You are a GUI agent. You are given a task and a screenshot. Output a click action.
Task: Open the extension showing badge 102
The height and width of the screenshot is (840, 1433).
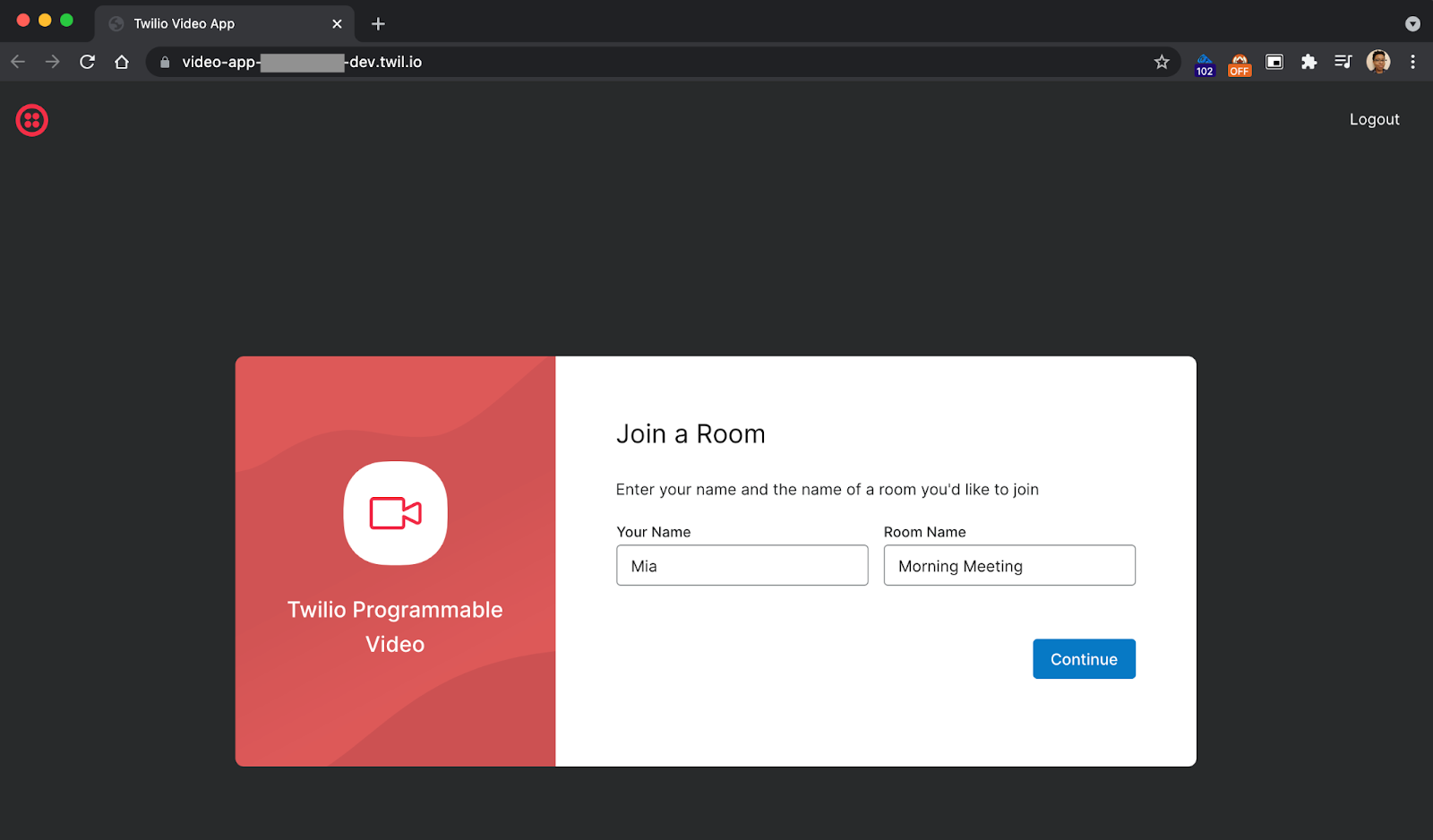tap(1205, 64)
